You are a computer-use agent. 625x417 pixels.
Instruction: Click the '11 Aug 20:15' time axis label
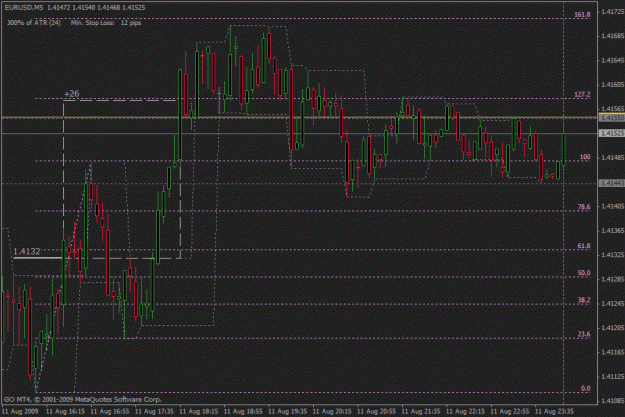[x=332, y=411]
